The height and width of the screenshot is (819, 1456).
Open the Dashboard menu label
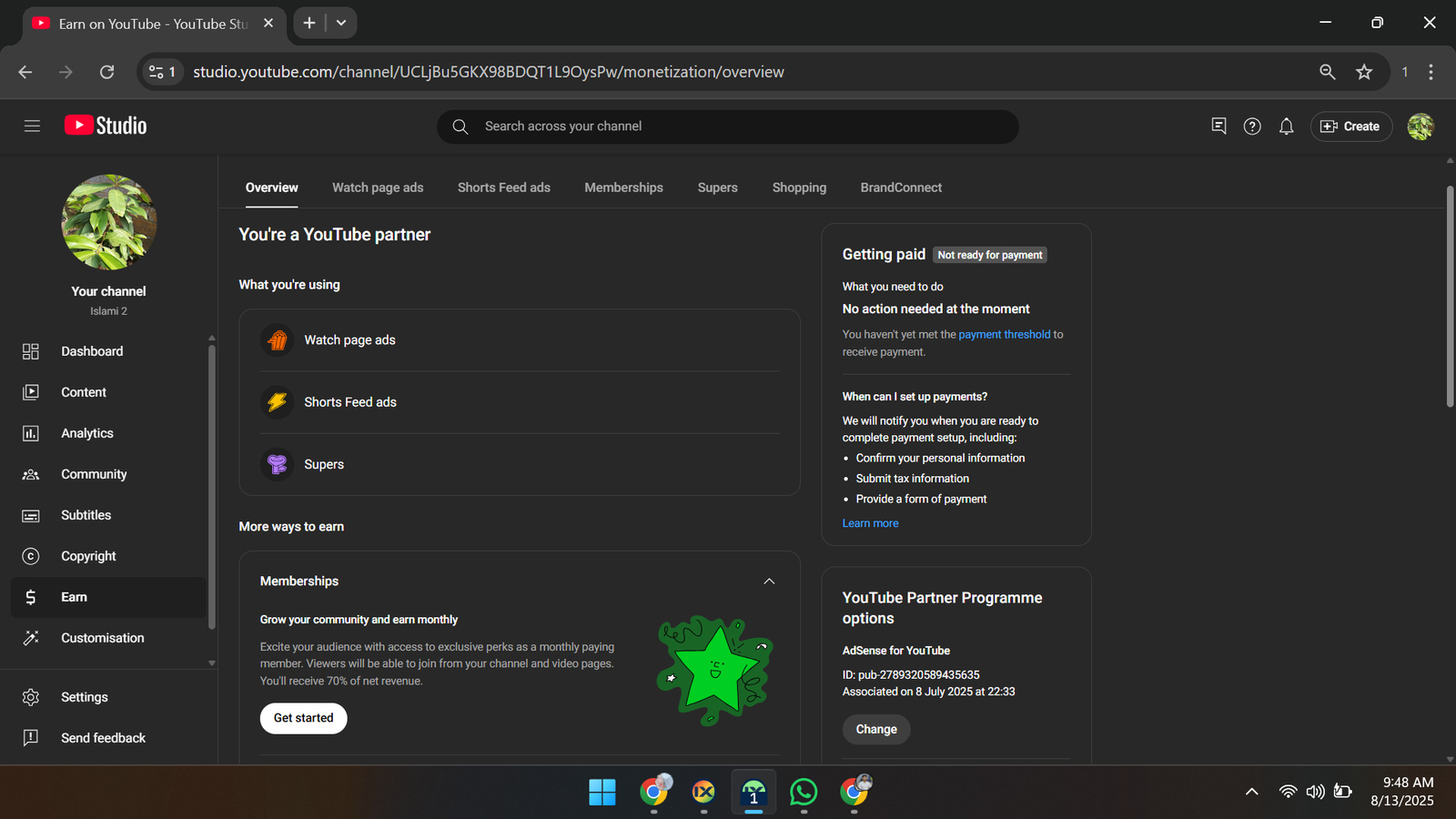[92, 351]
